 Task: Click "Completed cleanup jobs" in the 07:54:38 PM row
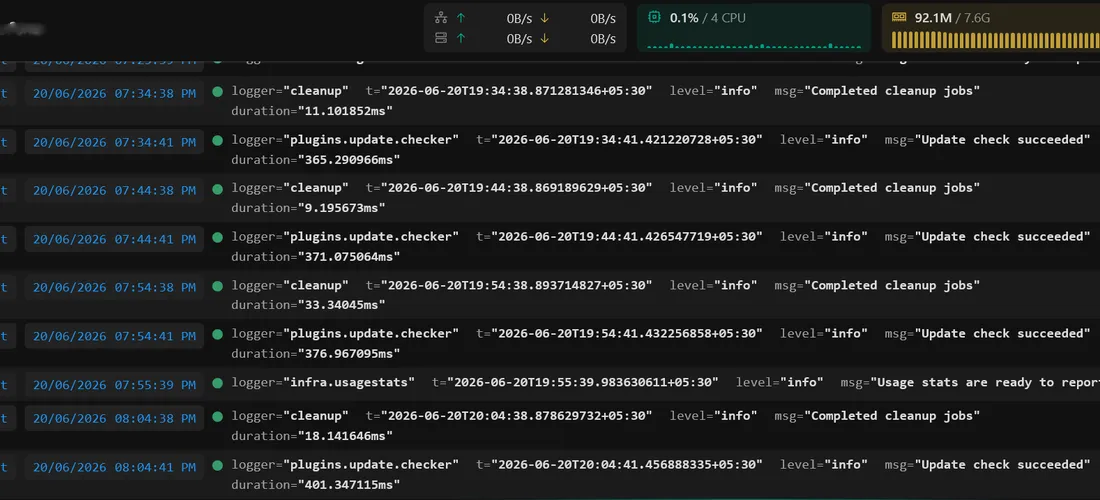[892, 285]
